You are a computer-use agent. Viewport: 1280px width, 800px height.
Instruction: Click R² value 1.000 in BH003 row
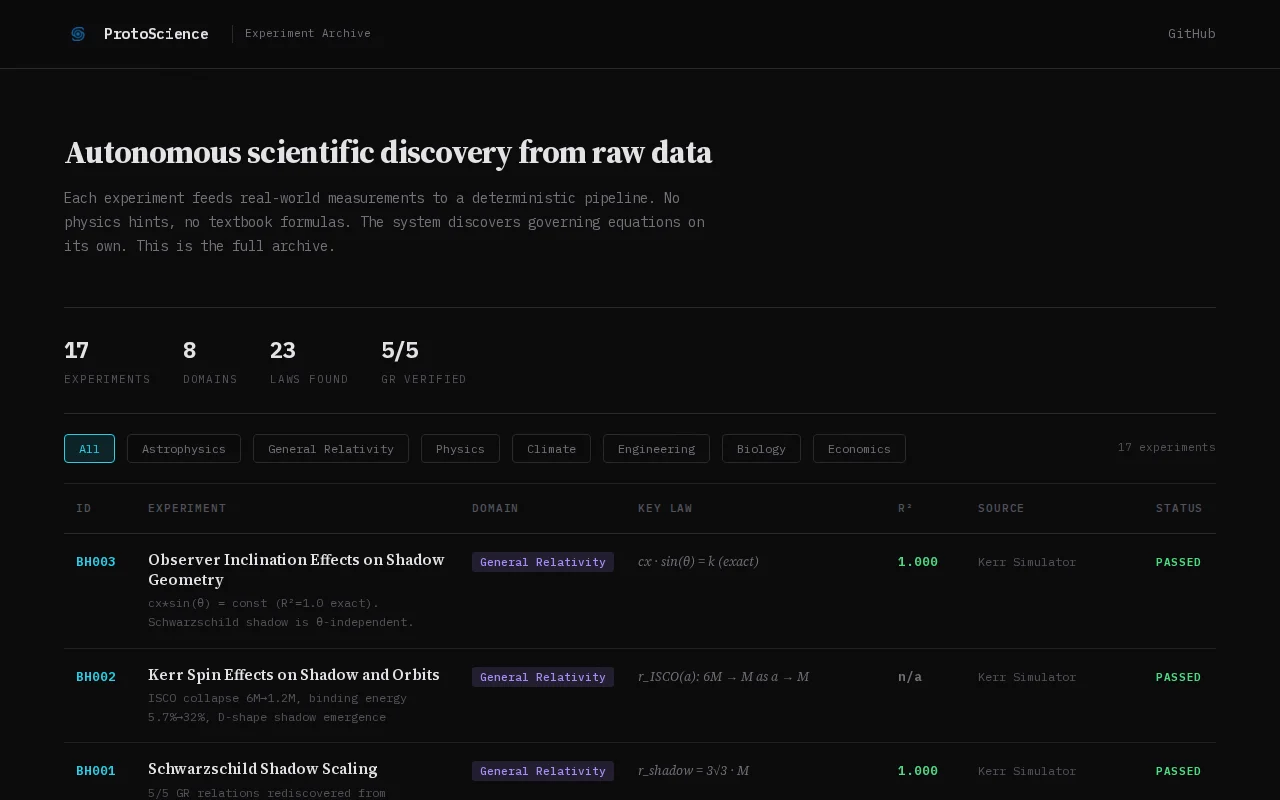tap(918, 562)
